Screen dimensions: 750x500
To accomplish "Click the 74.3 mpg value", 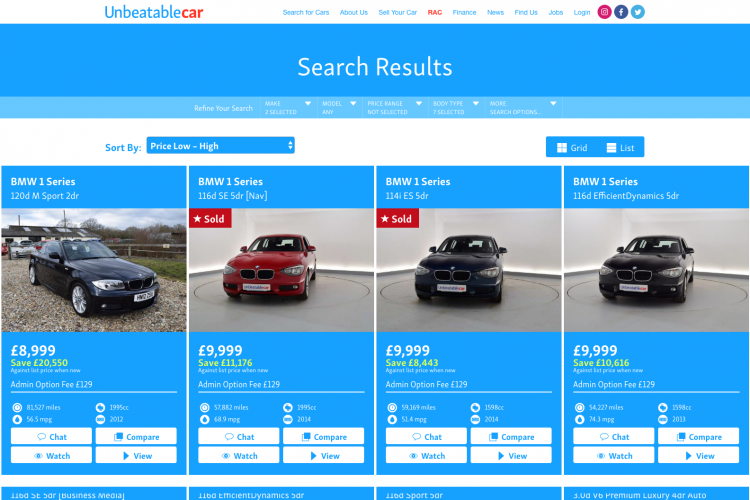I will (601, 419).
